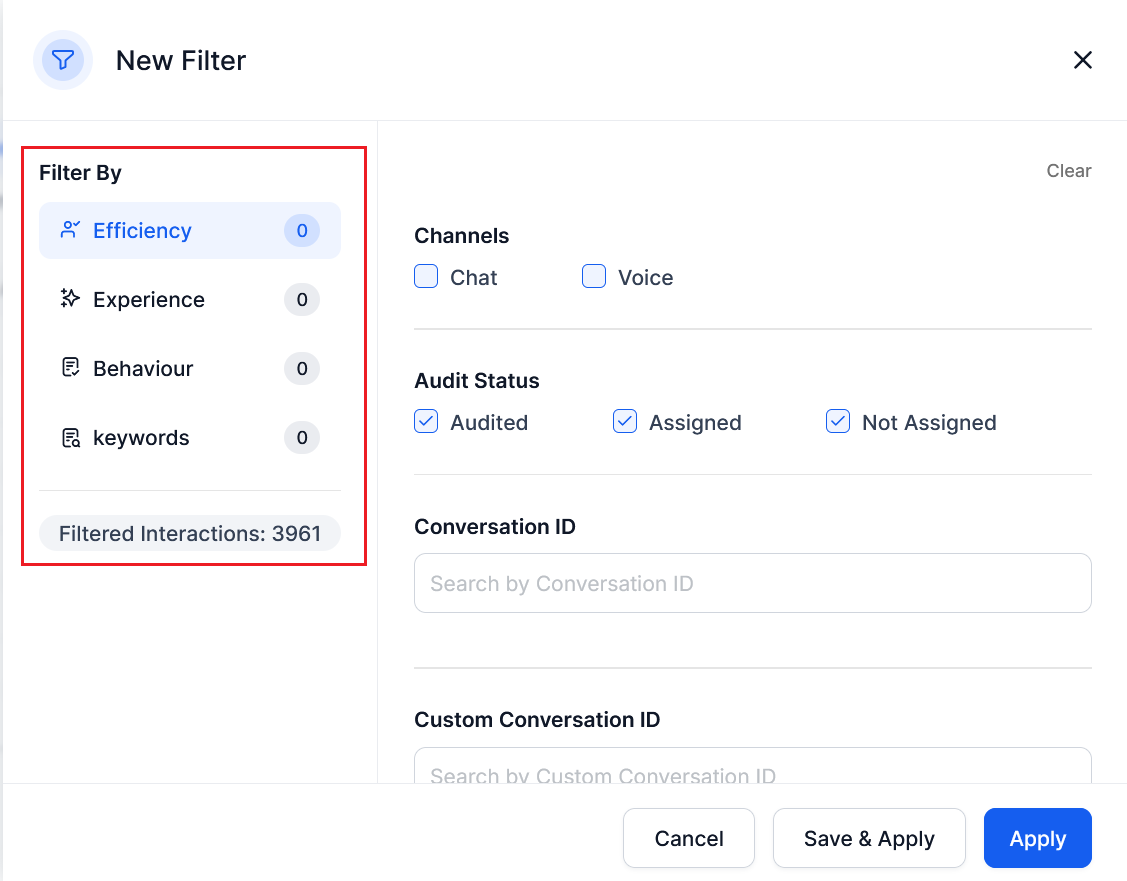Screen dimensions: 1127x881
Task: Click the funnel filter icon in header
Action: pos(63,60)
